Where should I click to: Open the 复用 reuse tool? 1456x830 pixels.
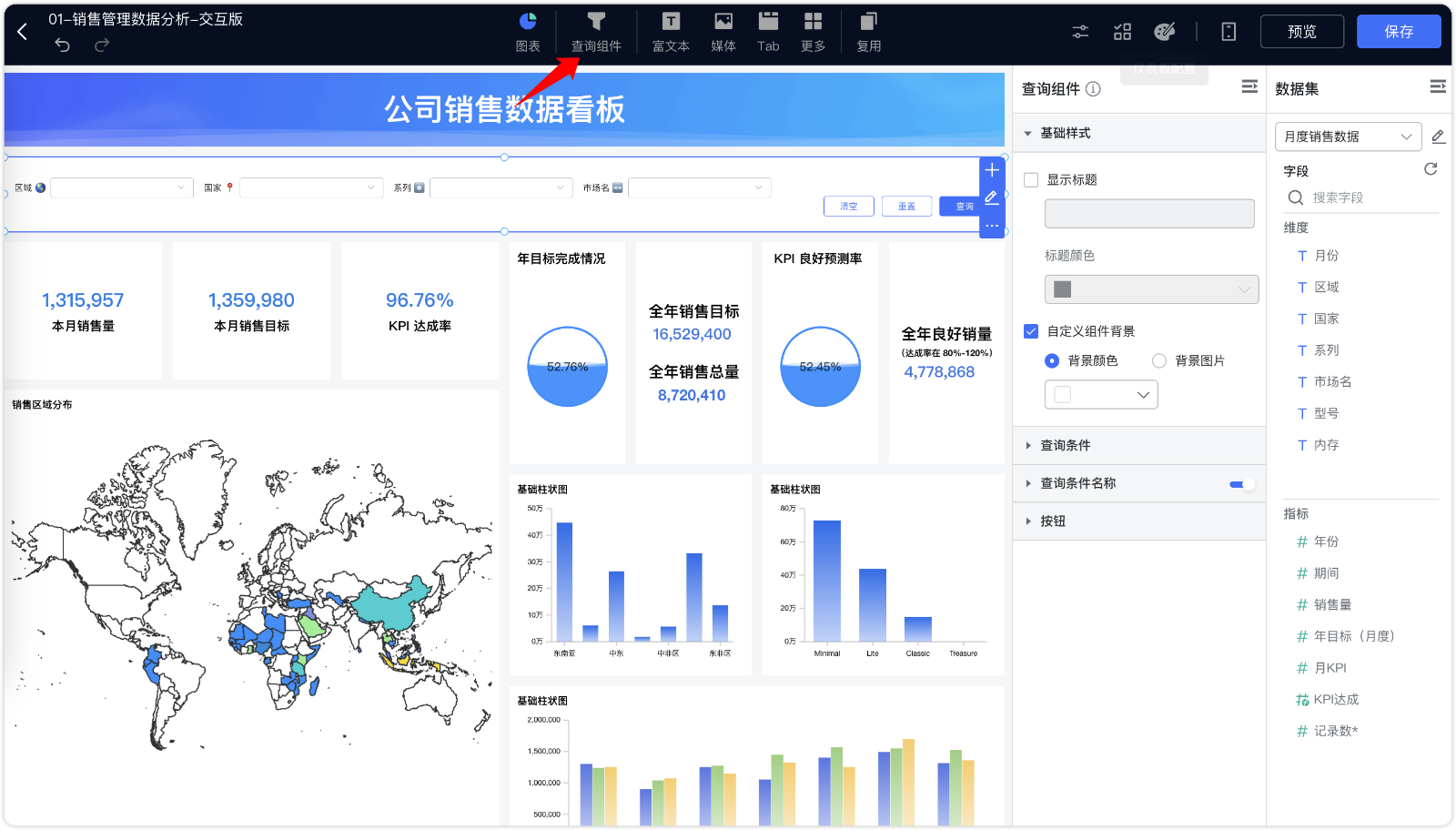point(869,32)
